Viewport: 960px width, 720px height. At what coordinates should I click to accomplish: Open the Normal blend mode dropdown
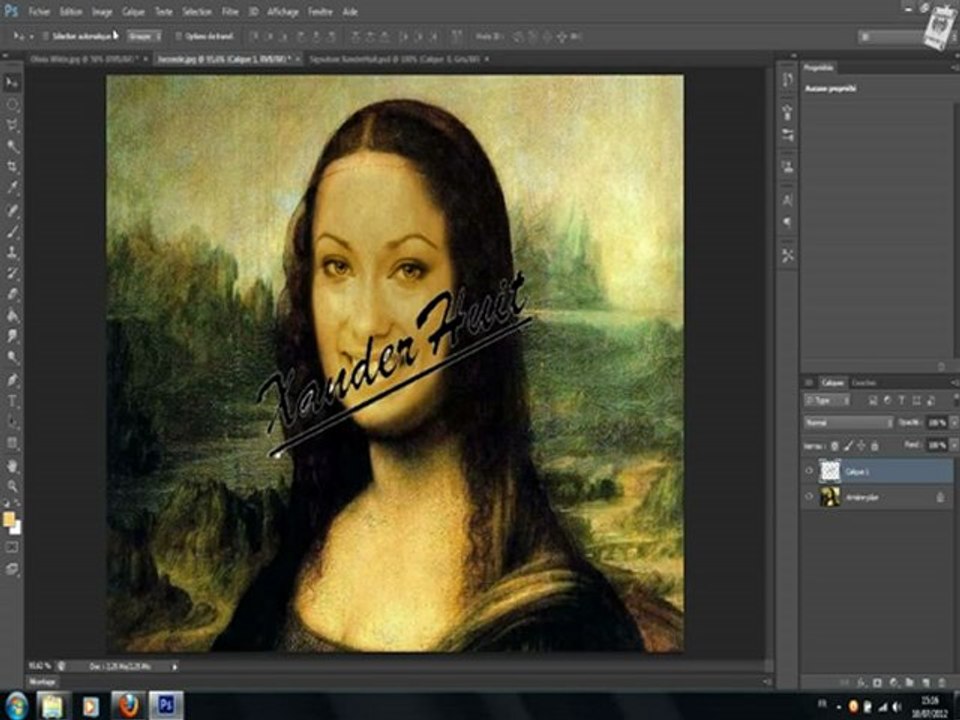pos(849,422)
